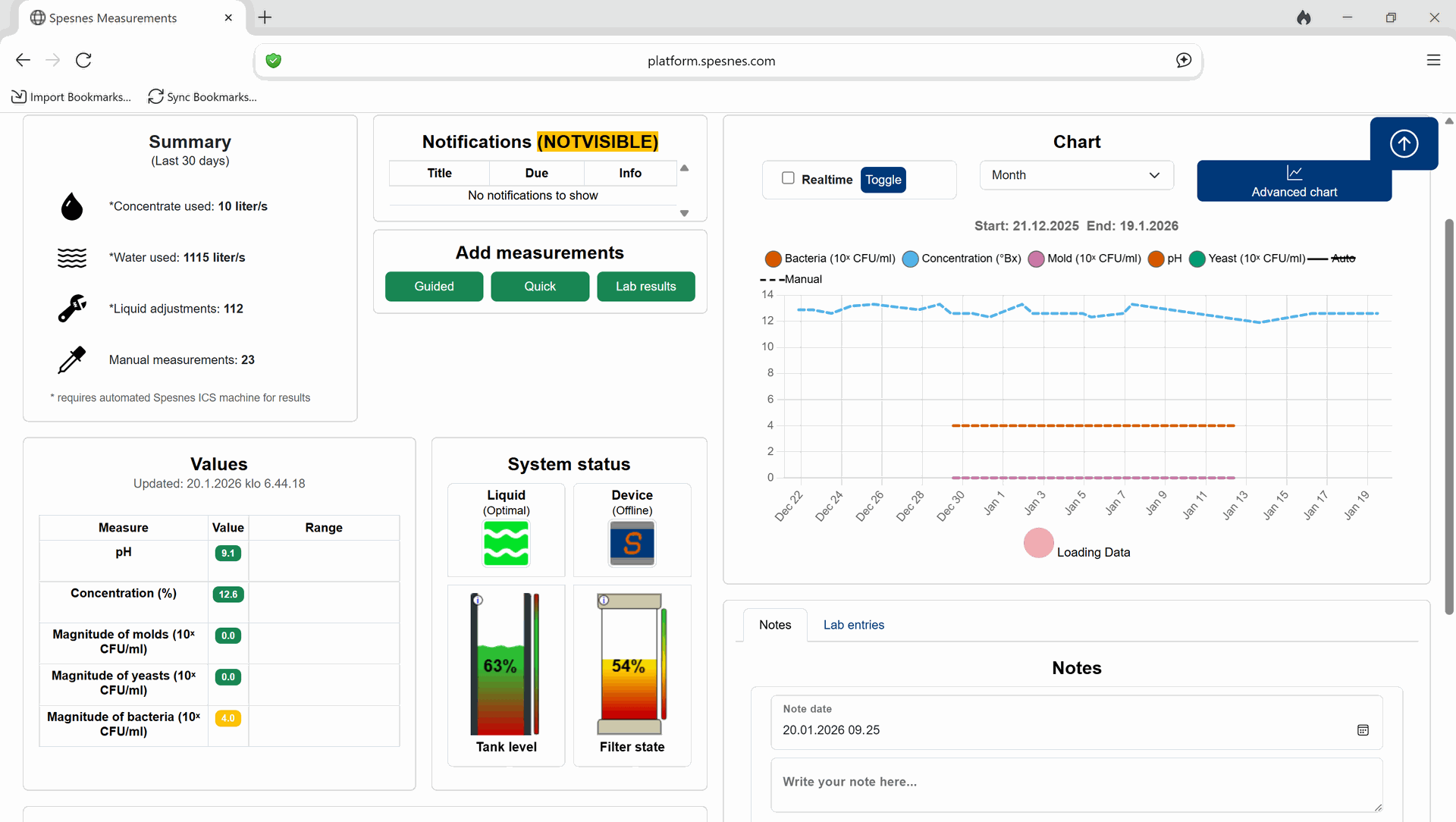Screen dimensions: 1456x822
Task: Click the Lab results button
Action: point(645,287)
